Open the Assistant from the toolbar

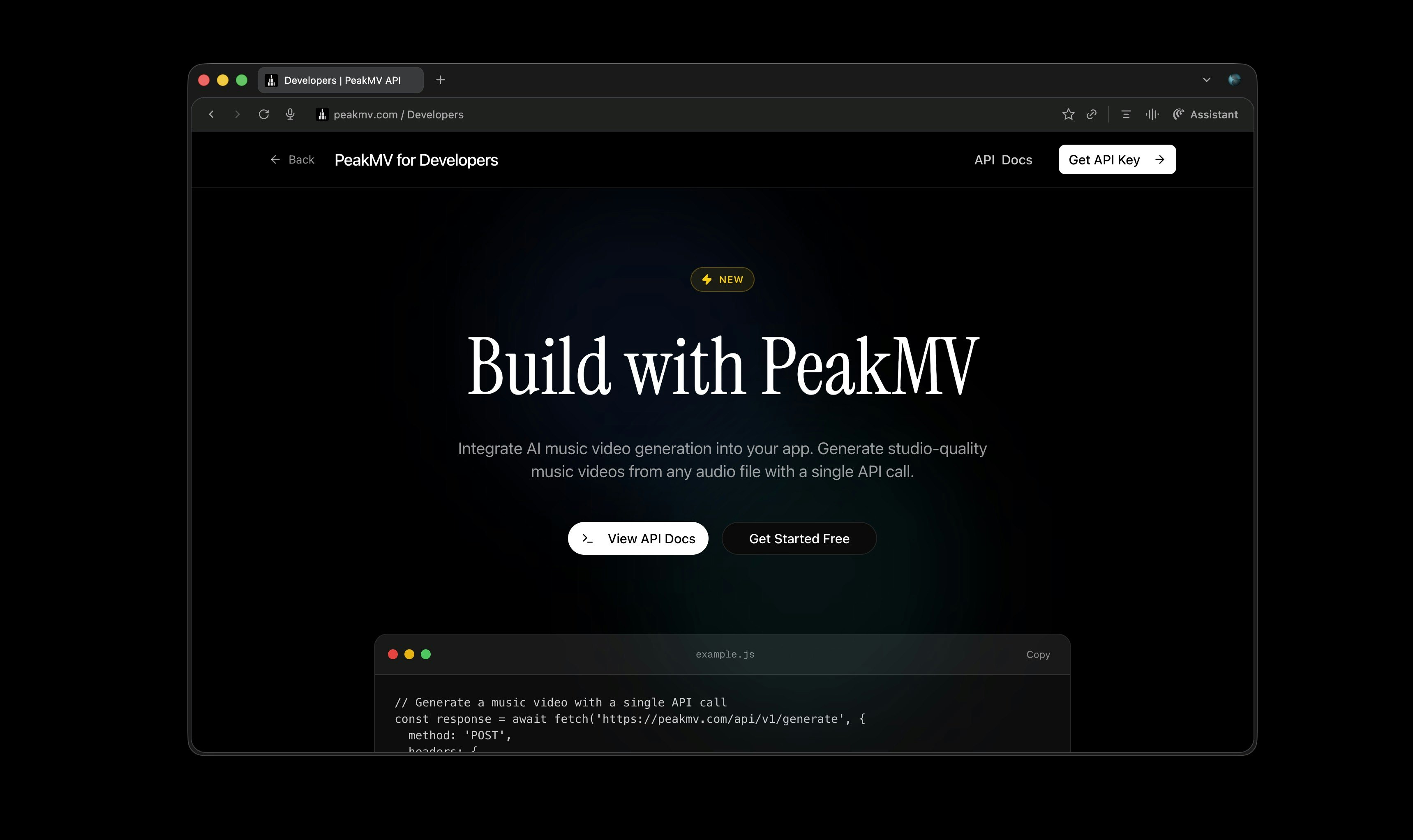click(1205, 114)
